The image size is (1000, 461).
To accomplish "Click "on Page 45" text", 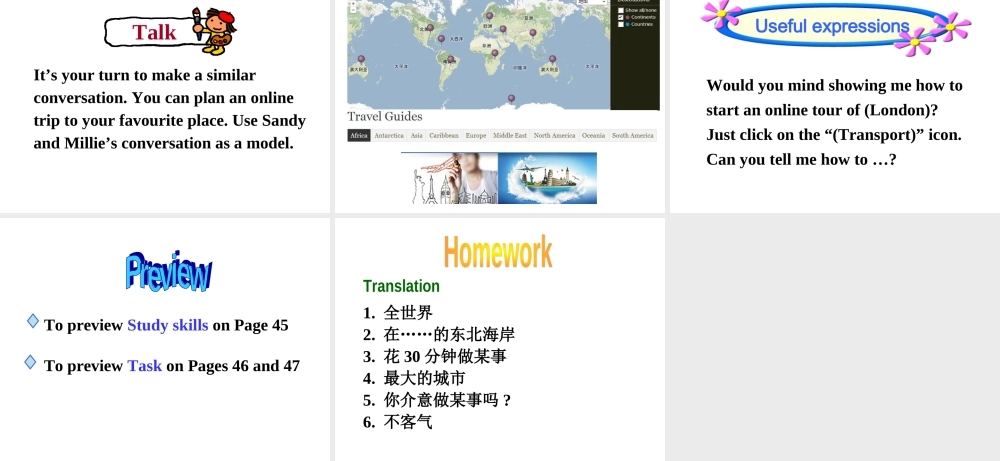I will click(251, 325).
